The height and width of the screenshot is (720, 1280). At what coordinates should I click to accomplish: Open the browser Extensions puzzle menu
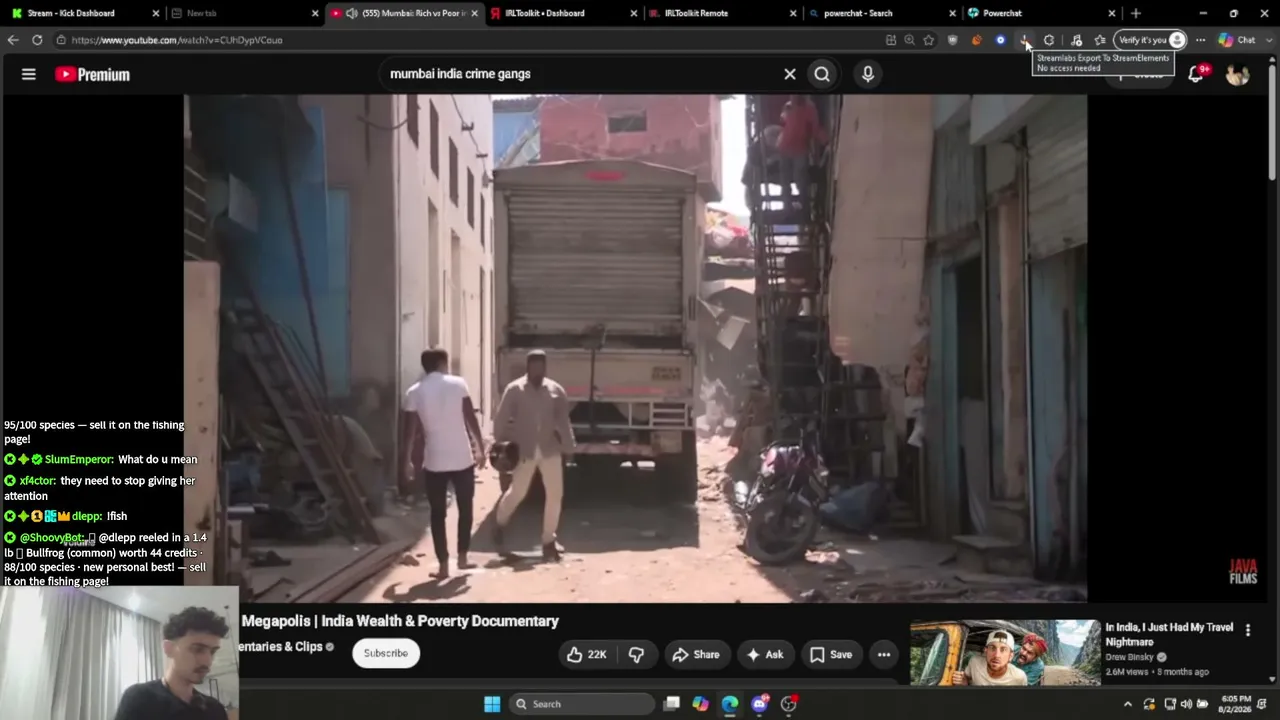(x=1049, y=40)
